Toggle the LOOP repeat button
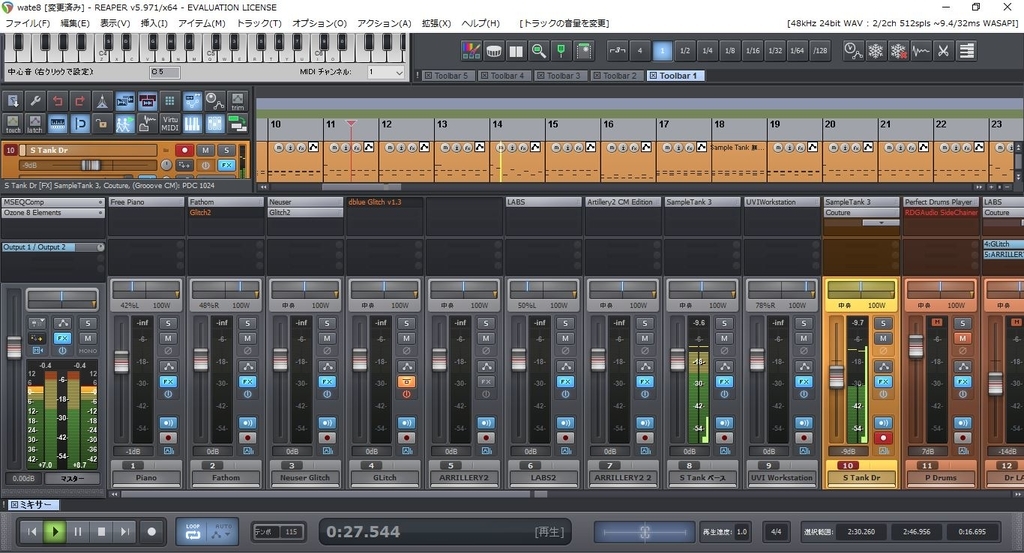 point(193,531)
